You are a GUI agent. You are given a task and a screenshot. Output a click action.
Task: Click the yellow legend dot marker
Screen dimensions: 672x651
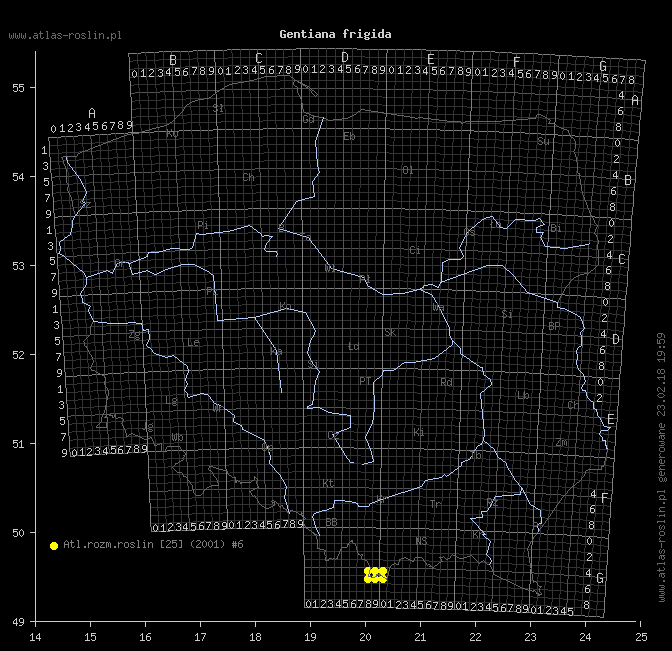(54, 546)
